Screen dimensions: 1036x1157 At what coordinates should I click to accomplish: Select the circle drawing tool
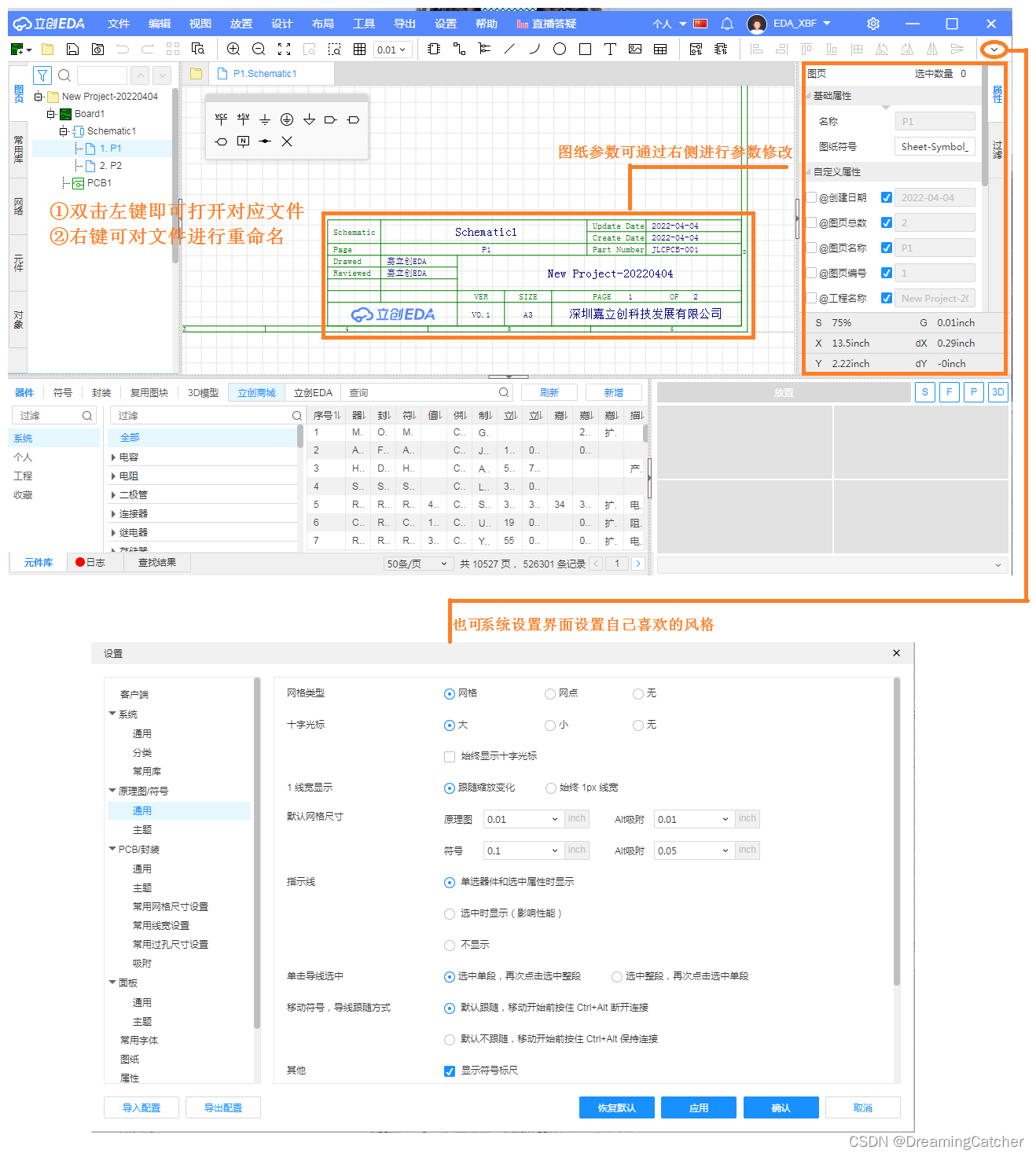[x=560, y=49]
